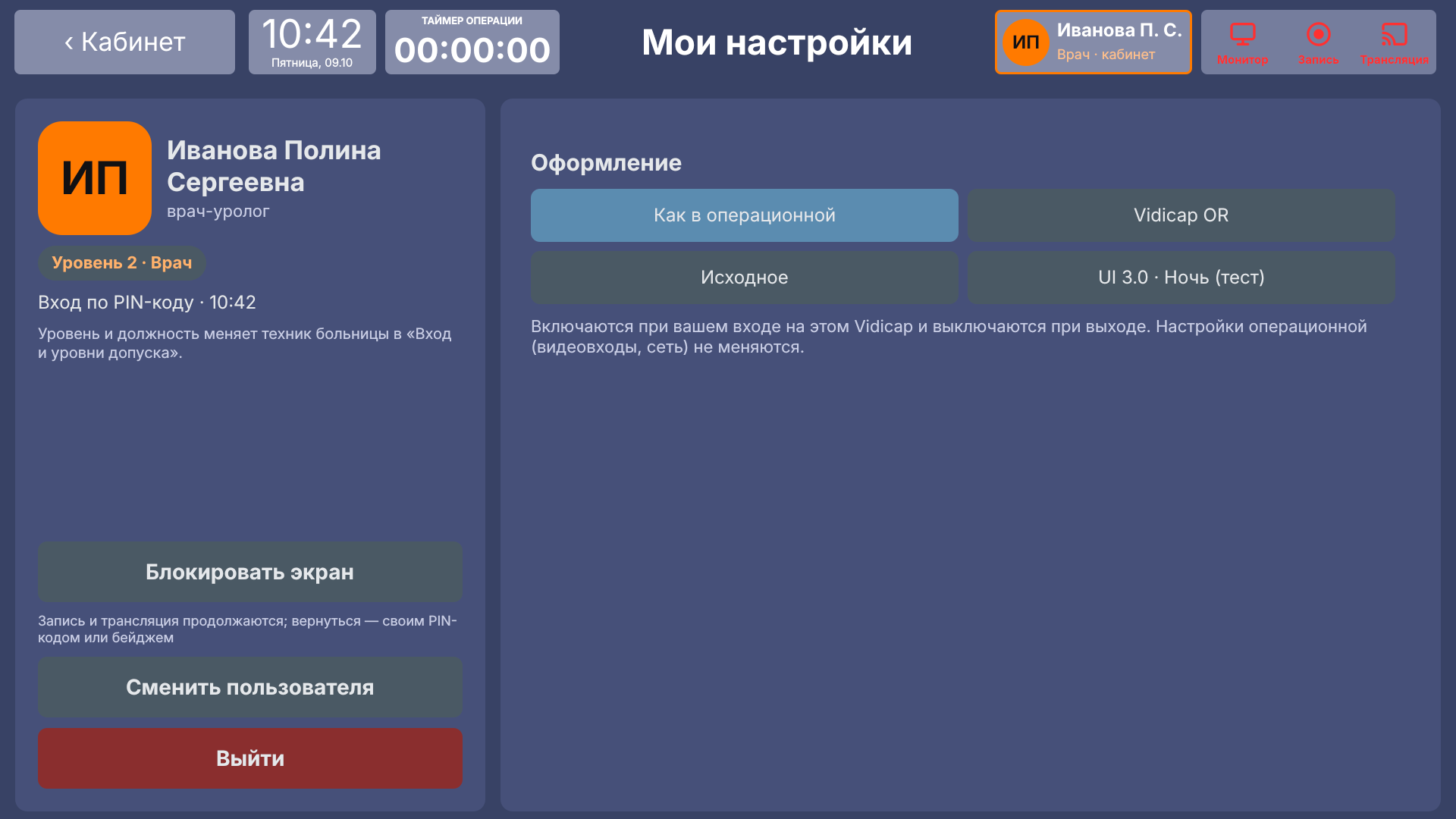The width and height of the screenshot is (1456, 819).
Task: Open the Иванова П. С. user card
Action: [1093, 42]
